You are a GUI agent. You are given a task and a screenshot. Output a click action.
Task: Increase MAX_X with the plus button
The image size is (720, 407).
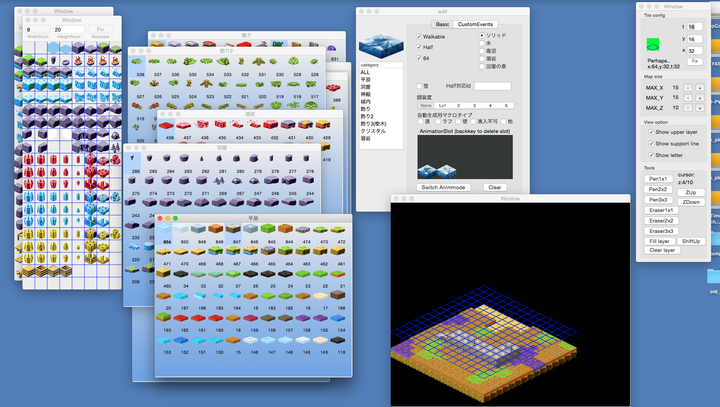coord(700,88)
